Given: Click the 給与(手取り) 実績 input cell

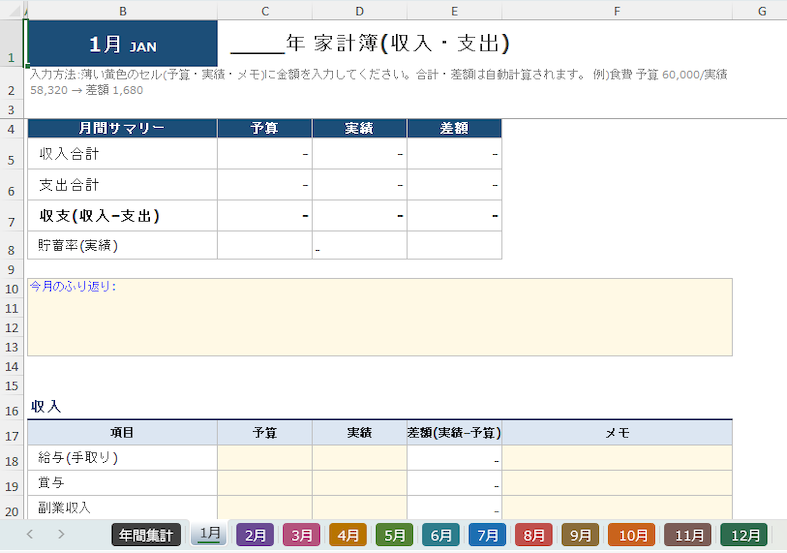Looking at the screenshot, I should [359, 458].
